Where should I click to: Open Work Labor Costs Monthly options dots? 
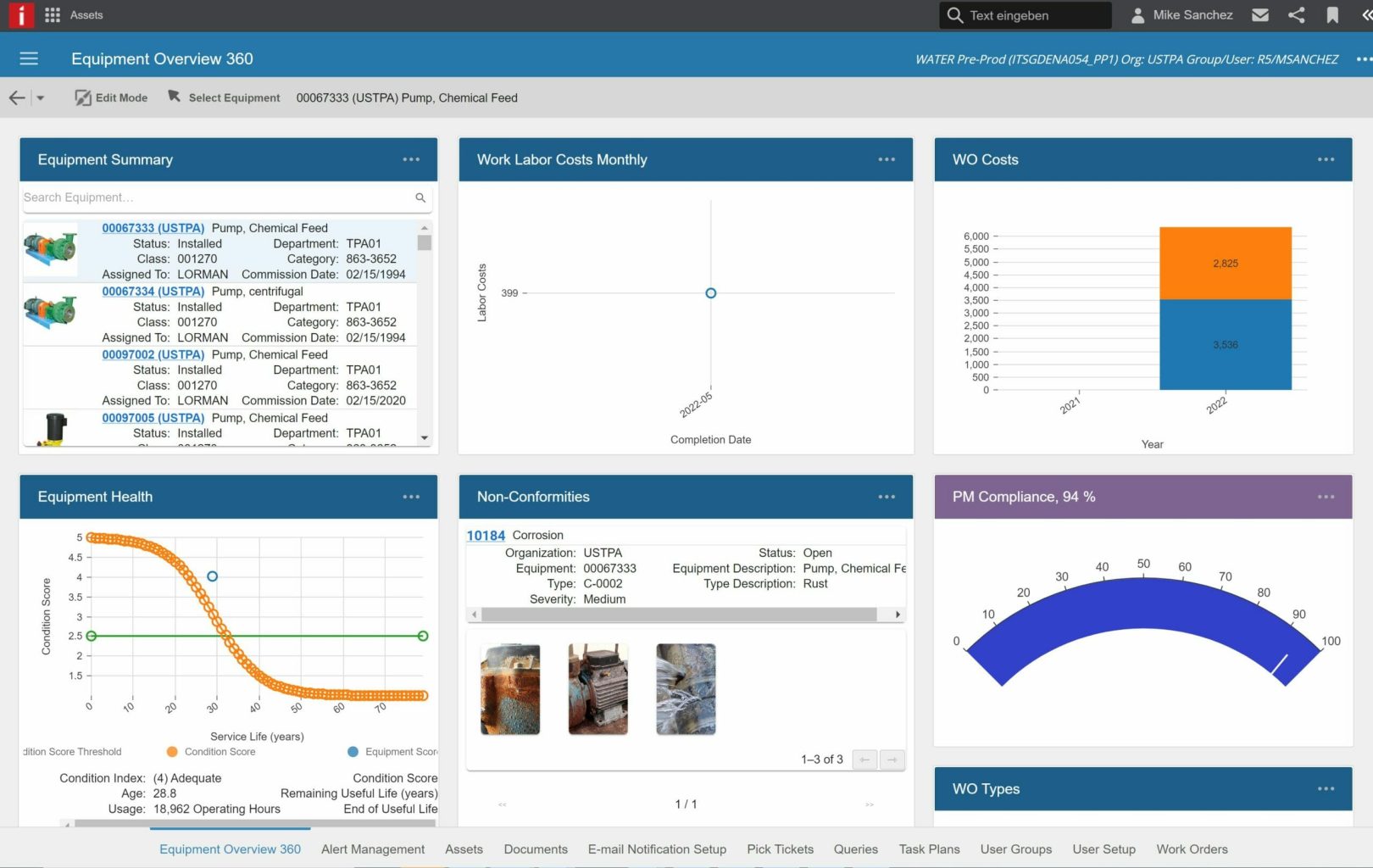click(887, 159)
